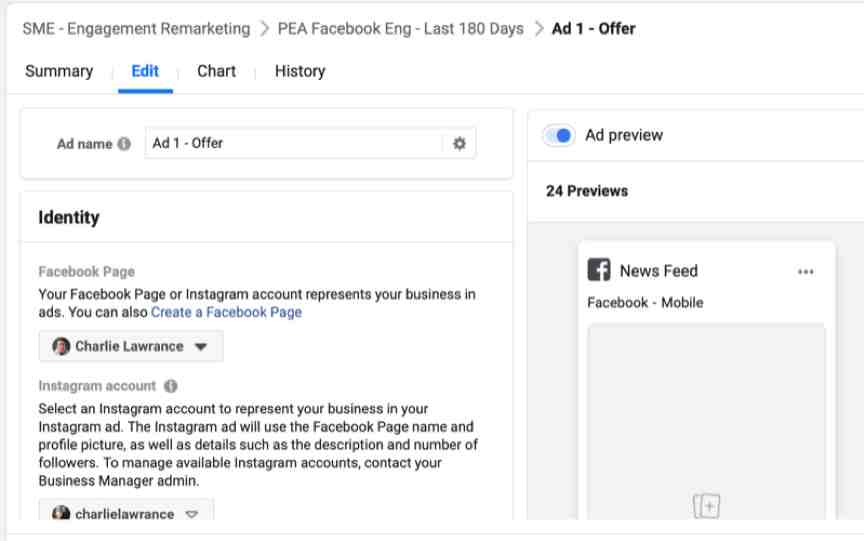The image size is (864, 541).
Task: Toggle the Ad preview switch off
Action: tap(559, 136)
